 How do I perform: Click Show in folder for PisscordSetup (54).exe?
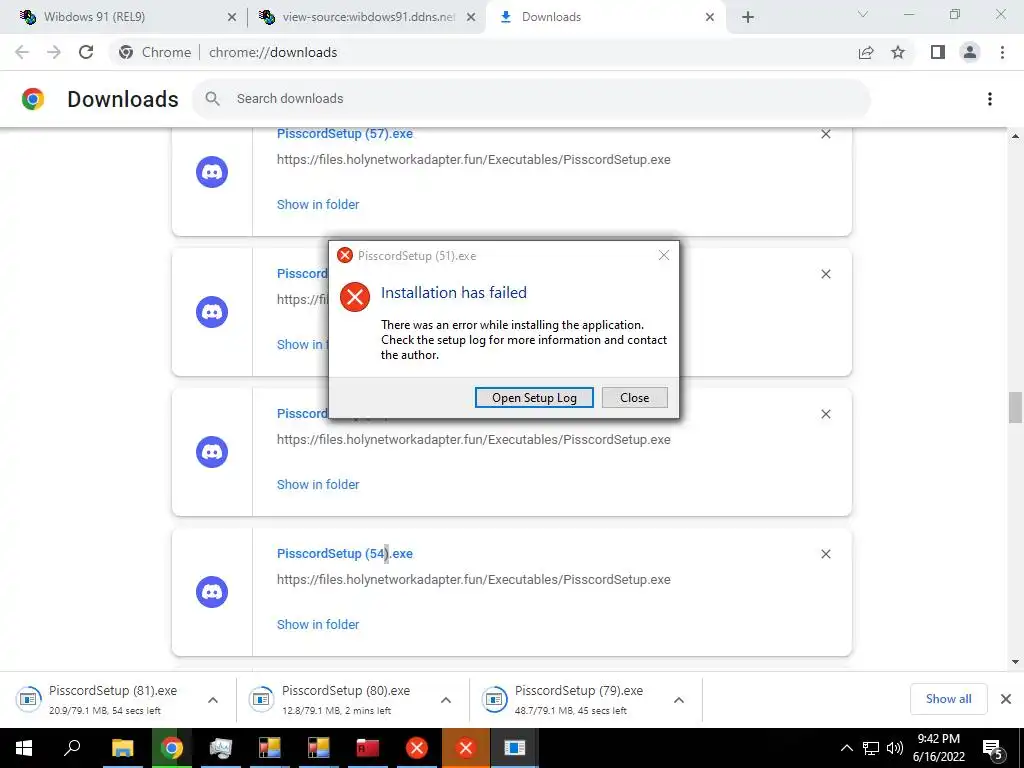coord(318,624)
